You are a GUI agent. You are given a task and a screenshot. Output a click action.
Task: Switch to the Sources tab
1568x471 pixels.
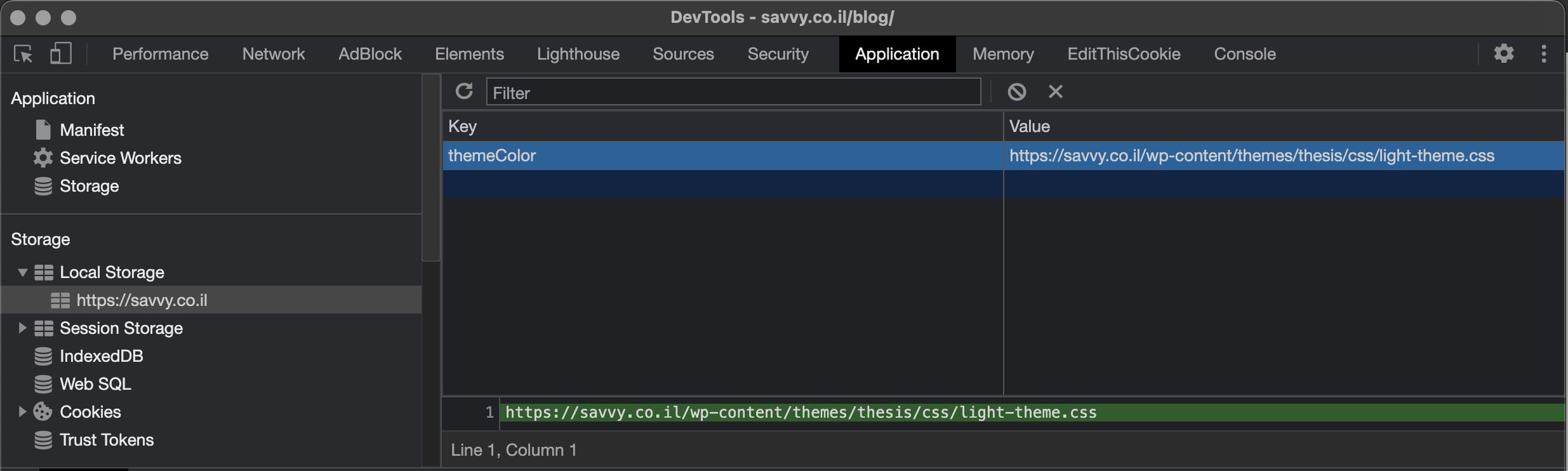pyautogui.click(x=683, y=54)
